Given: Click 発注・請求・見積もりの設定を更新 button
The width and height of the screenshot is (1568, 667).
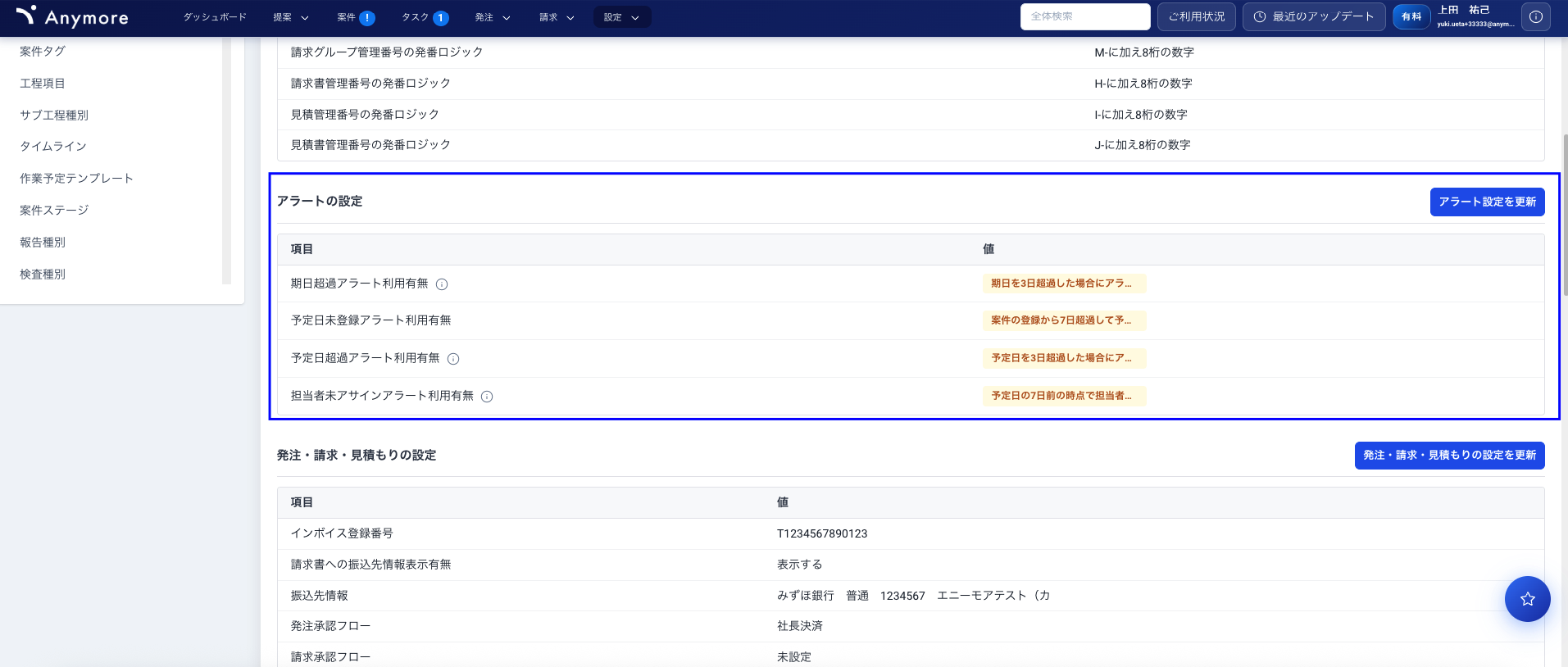Looking at the screenshot, I should click(x=1448, y=456).
